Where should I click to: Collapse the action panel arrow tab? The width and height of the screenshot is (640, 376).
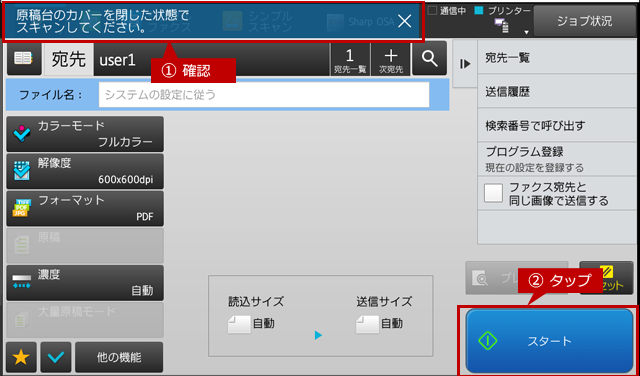coord(465,64)
